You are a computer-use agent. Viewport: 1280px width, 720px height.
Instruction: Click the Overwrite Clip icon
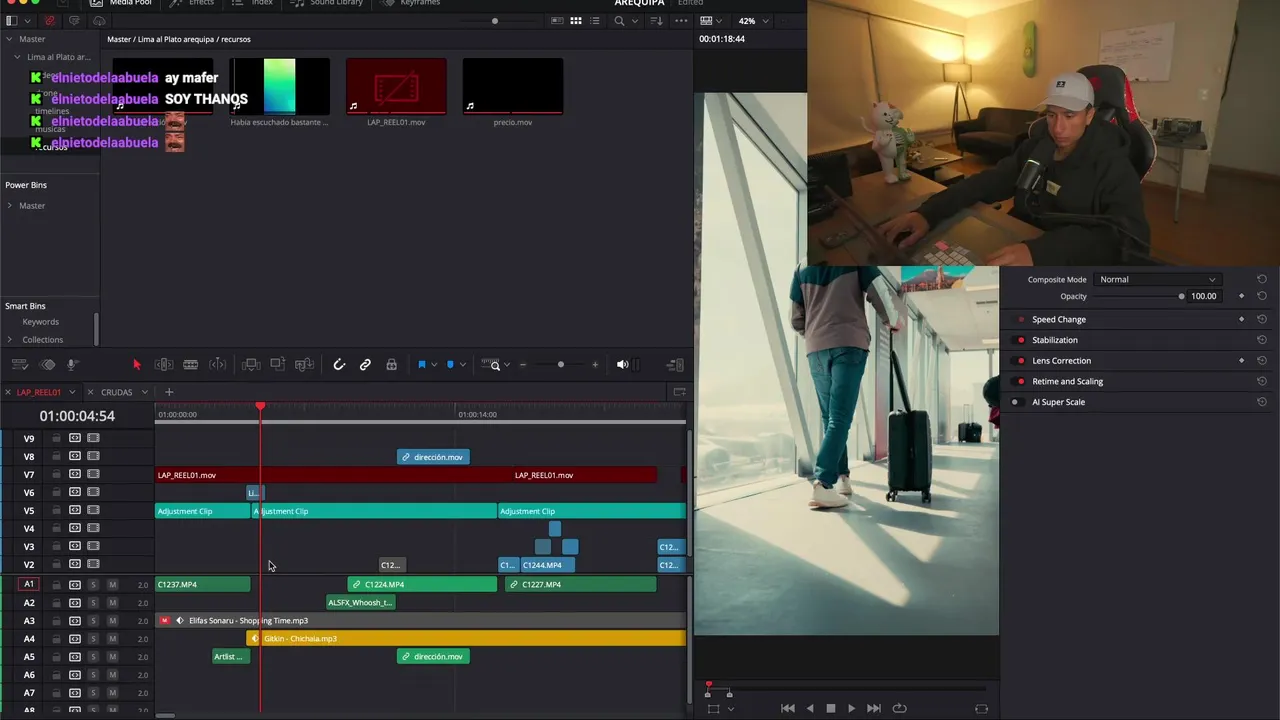tap(277, 365)
